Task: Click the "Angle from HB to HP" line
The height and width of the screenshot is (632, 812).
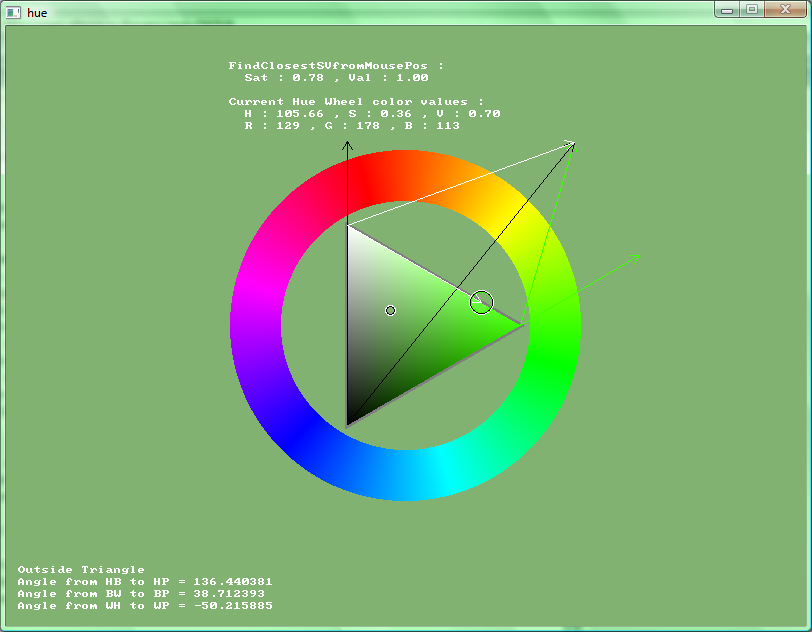Action: [x=145, y=582]
